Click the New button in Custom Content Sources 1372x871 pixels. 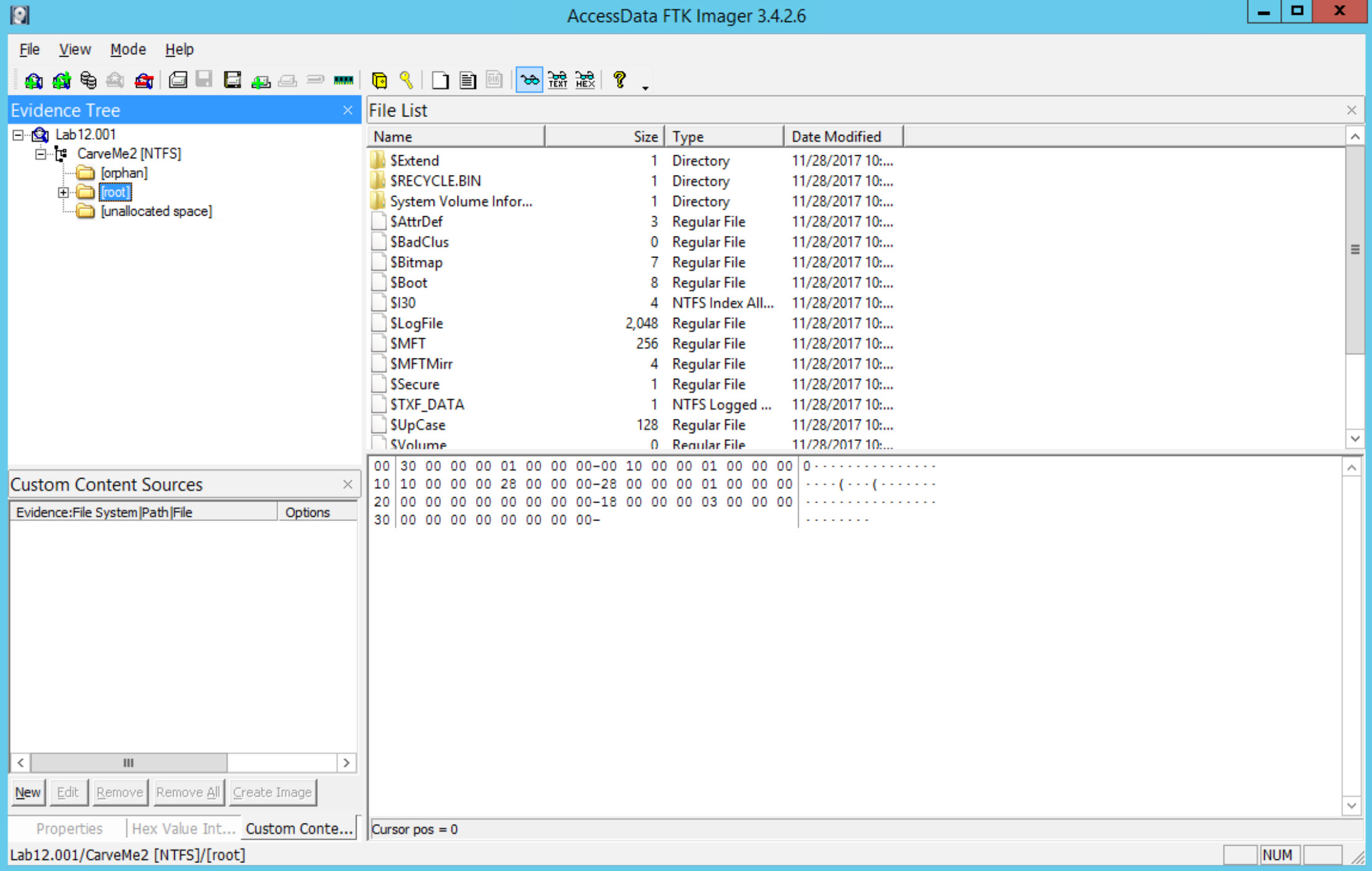pos(28,792)
